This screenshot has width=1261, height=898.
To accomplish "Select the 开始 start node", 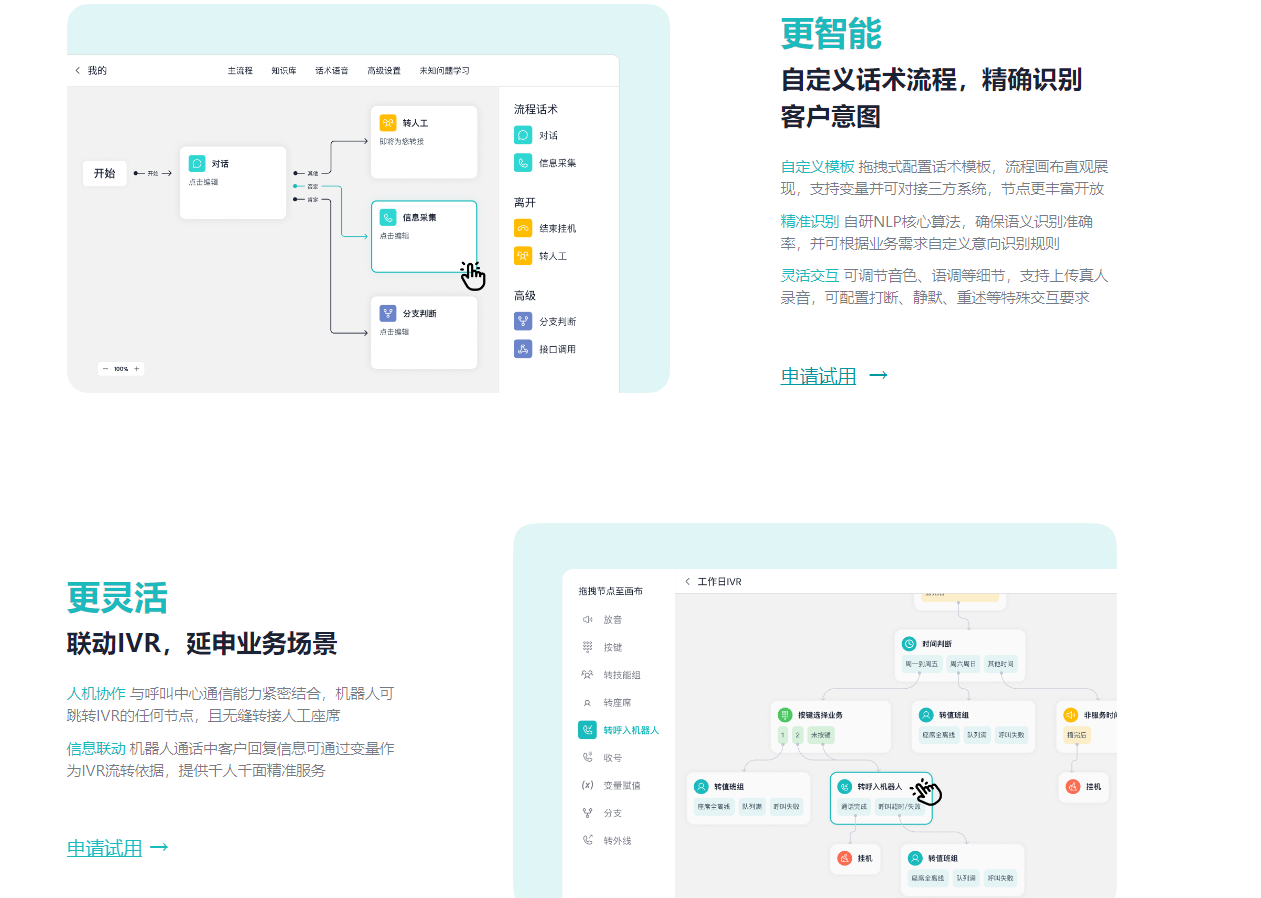I will [105, 173].
